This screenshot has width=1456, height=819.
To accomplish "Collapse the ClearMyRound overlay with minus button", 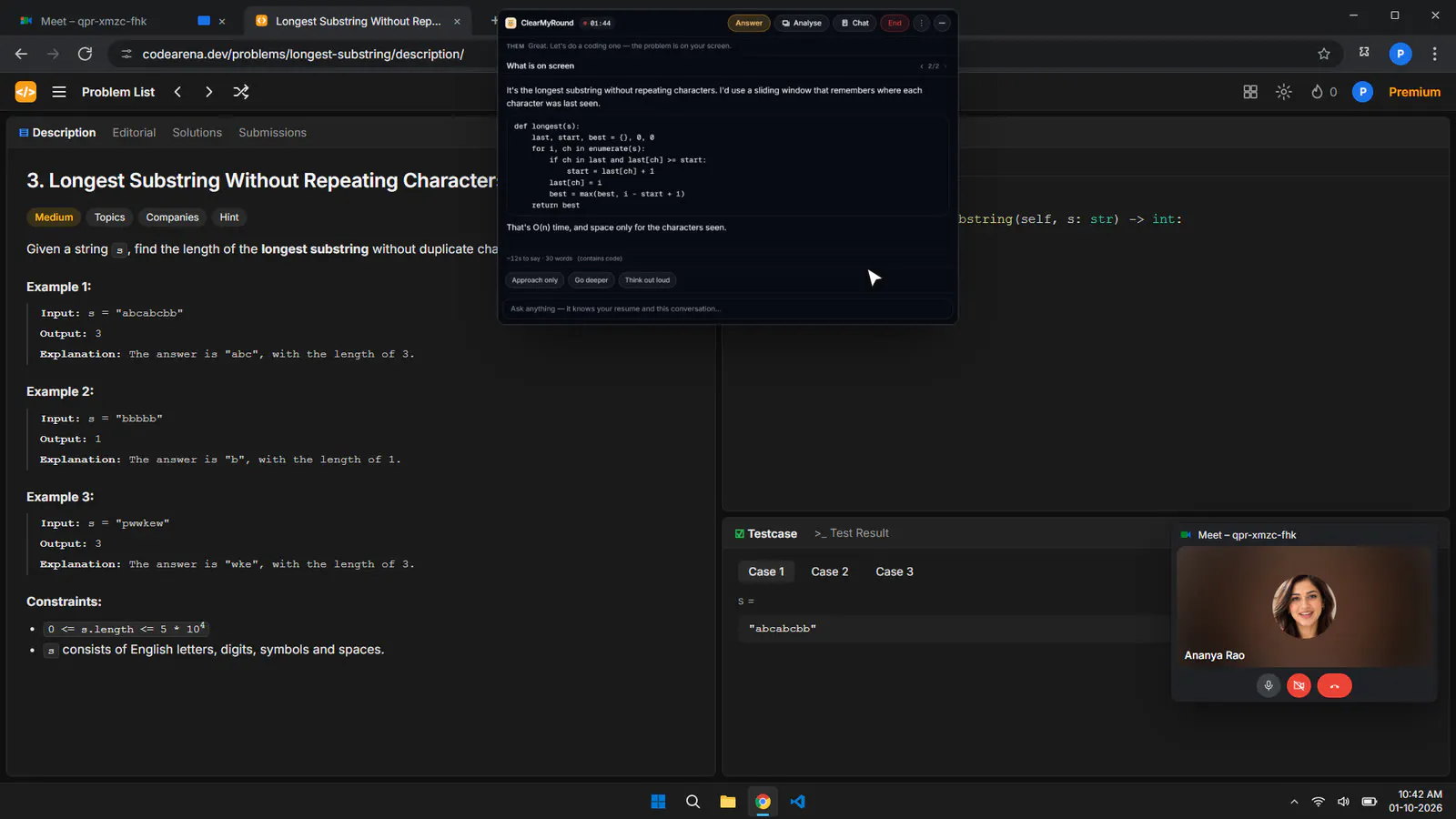I will [x=943, y=23].
